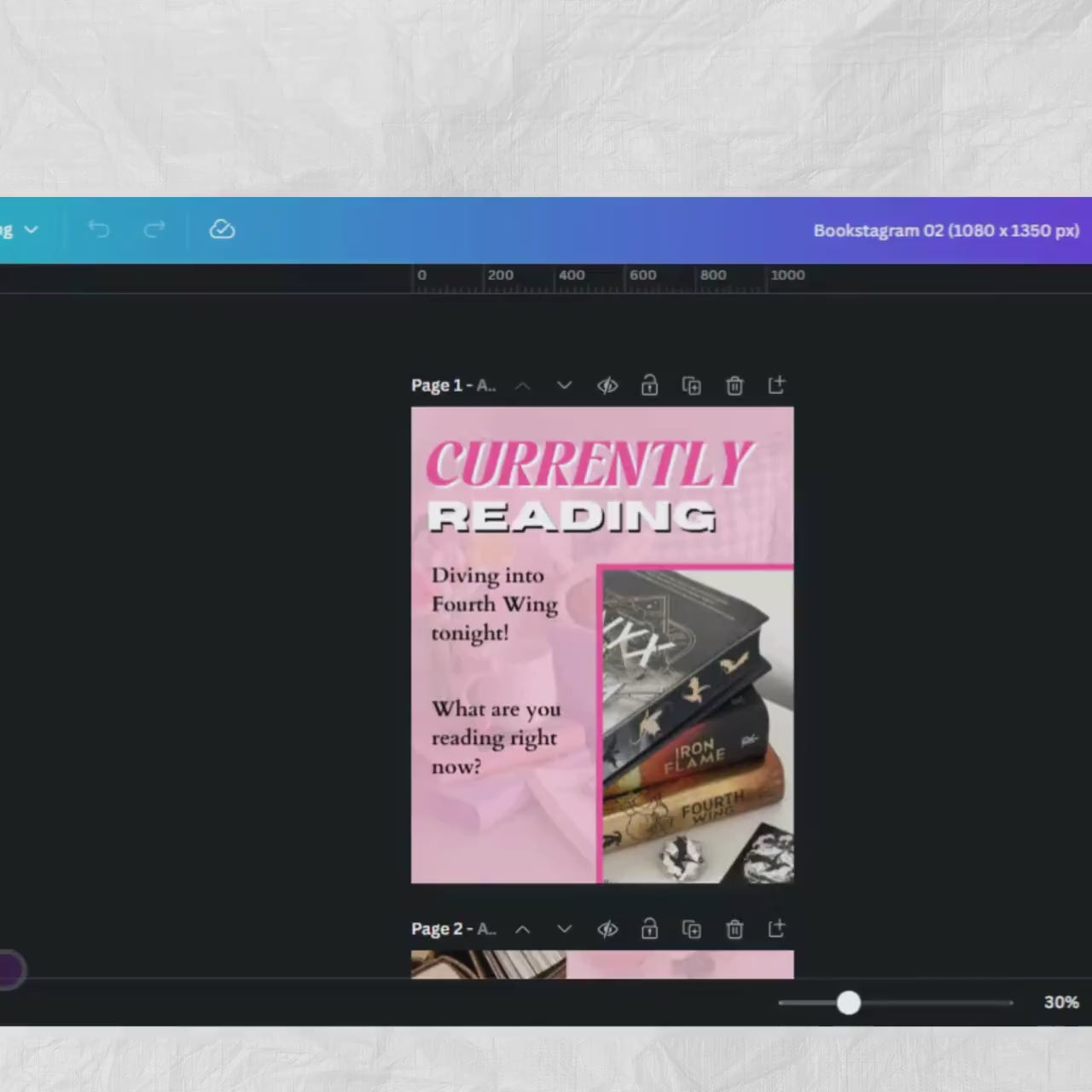
Task: Select the CURRENTLY heading text
Action: click(590, 464)
